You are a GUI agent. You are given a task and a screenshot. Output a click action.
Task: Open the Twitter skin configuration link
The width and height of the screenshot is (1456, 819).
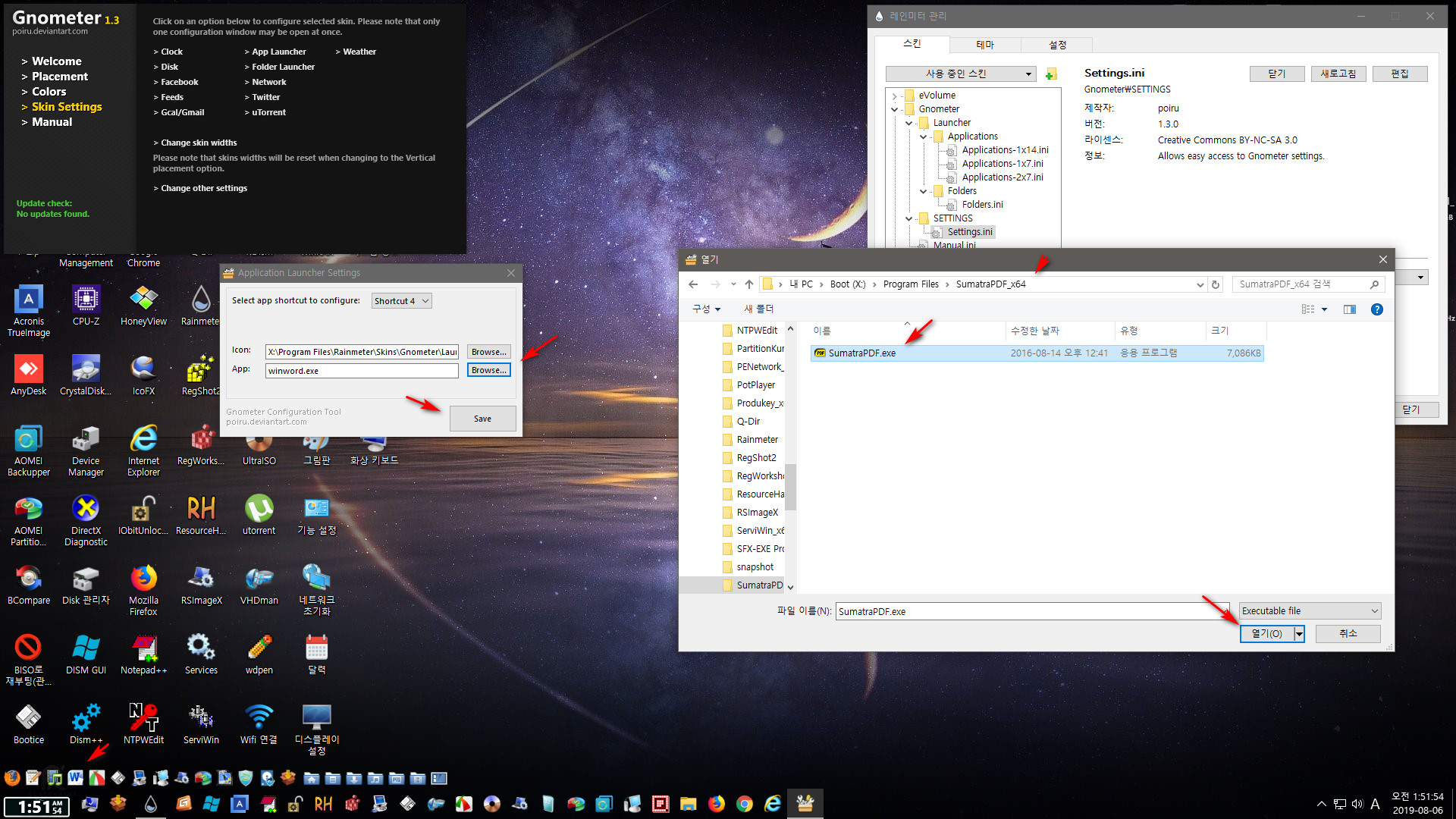[266, 97]
